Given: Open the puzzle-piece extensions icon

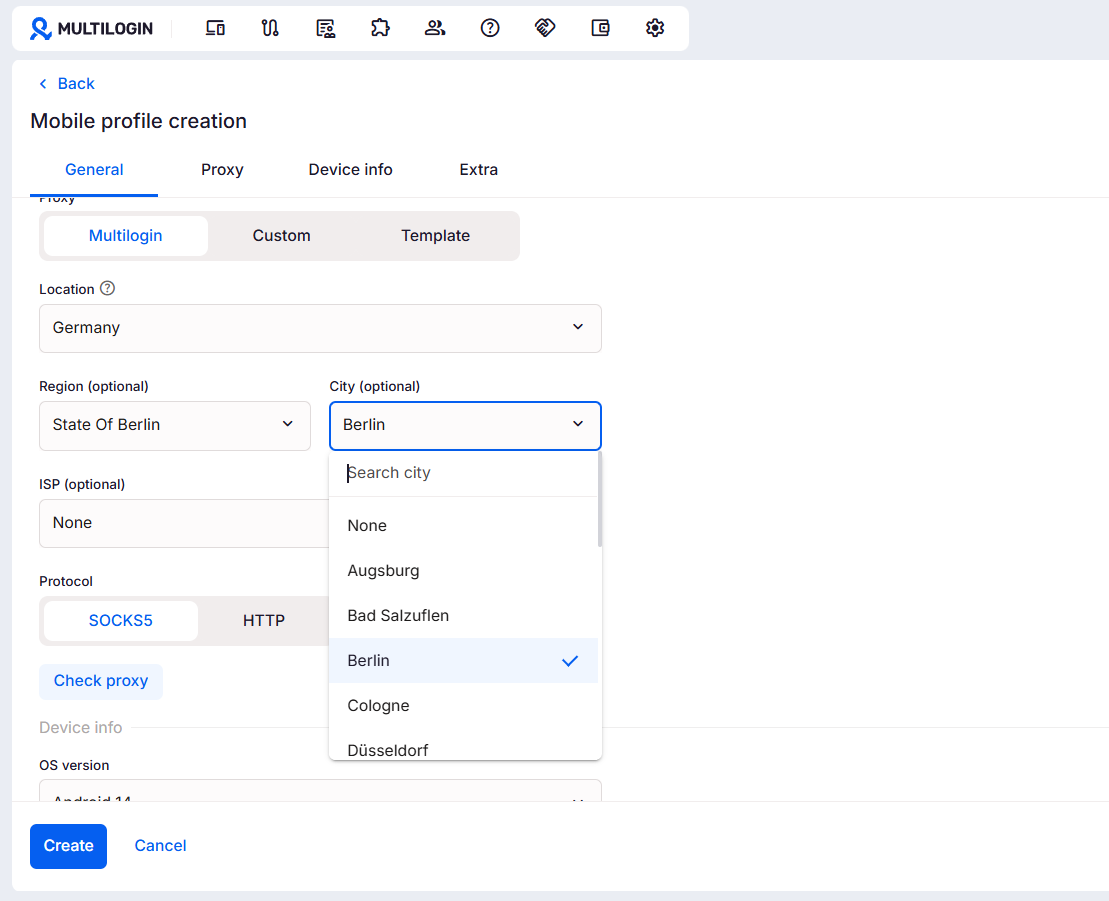Looking at the screenshot, I should tap(380, 28).
